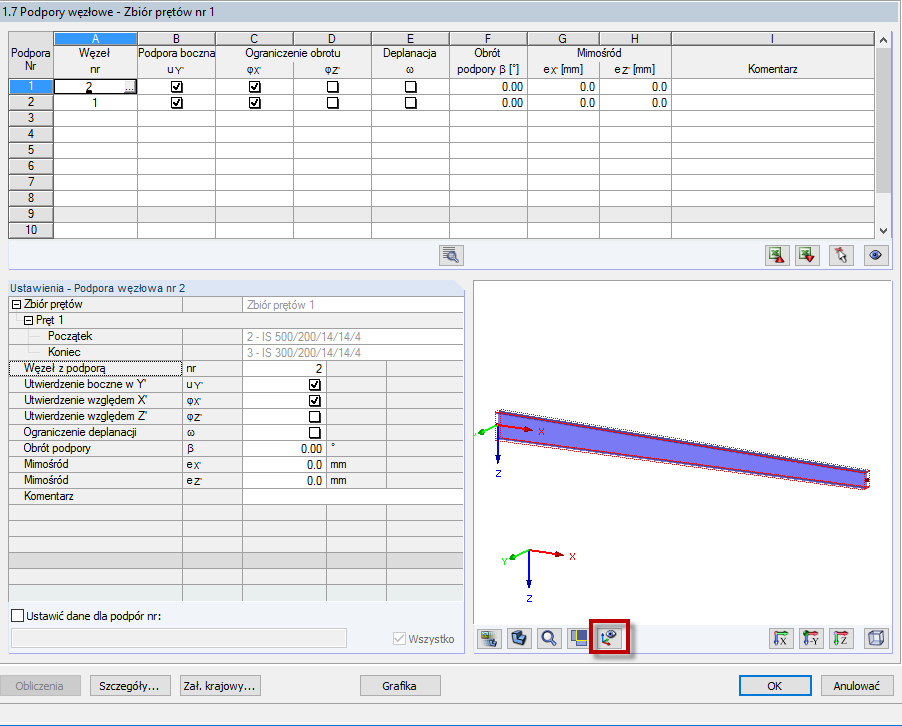Viewport: 902px width, 726px height.
Task: Click the magnifier zoom icon in preview
Action: 549,638
